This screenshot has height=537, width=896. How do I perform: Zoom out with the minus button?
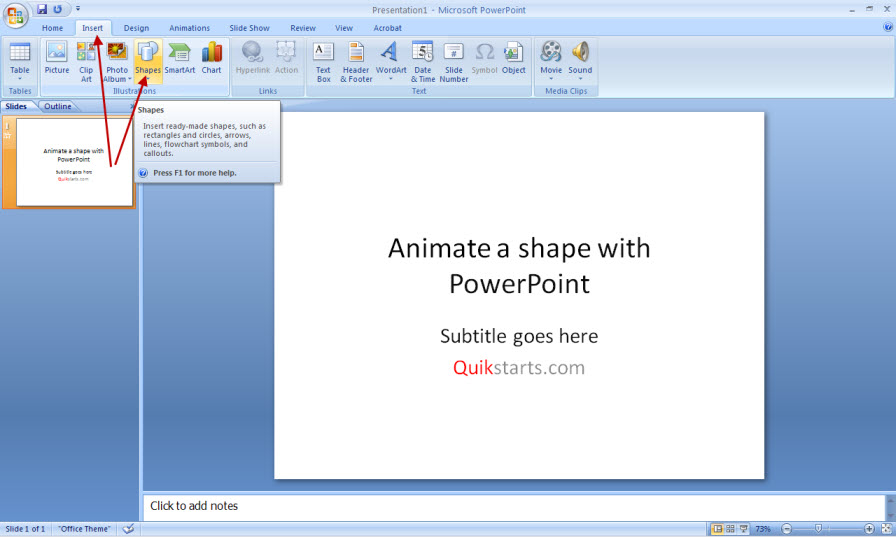click(787, 529)
